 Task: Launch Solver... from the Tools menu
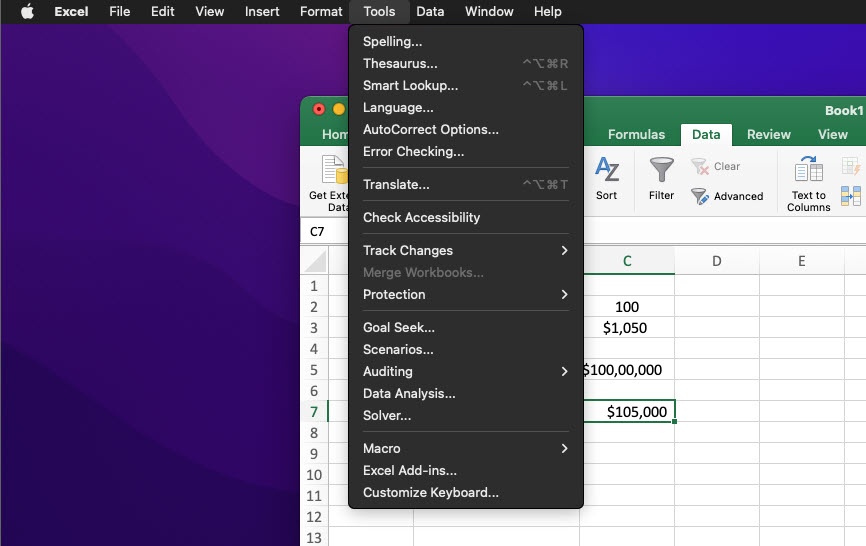tap(466, 416)
